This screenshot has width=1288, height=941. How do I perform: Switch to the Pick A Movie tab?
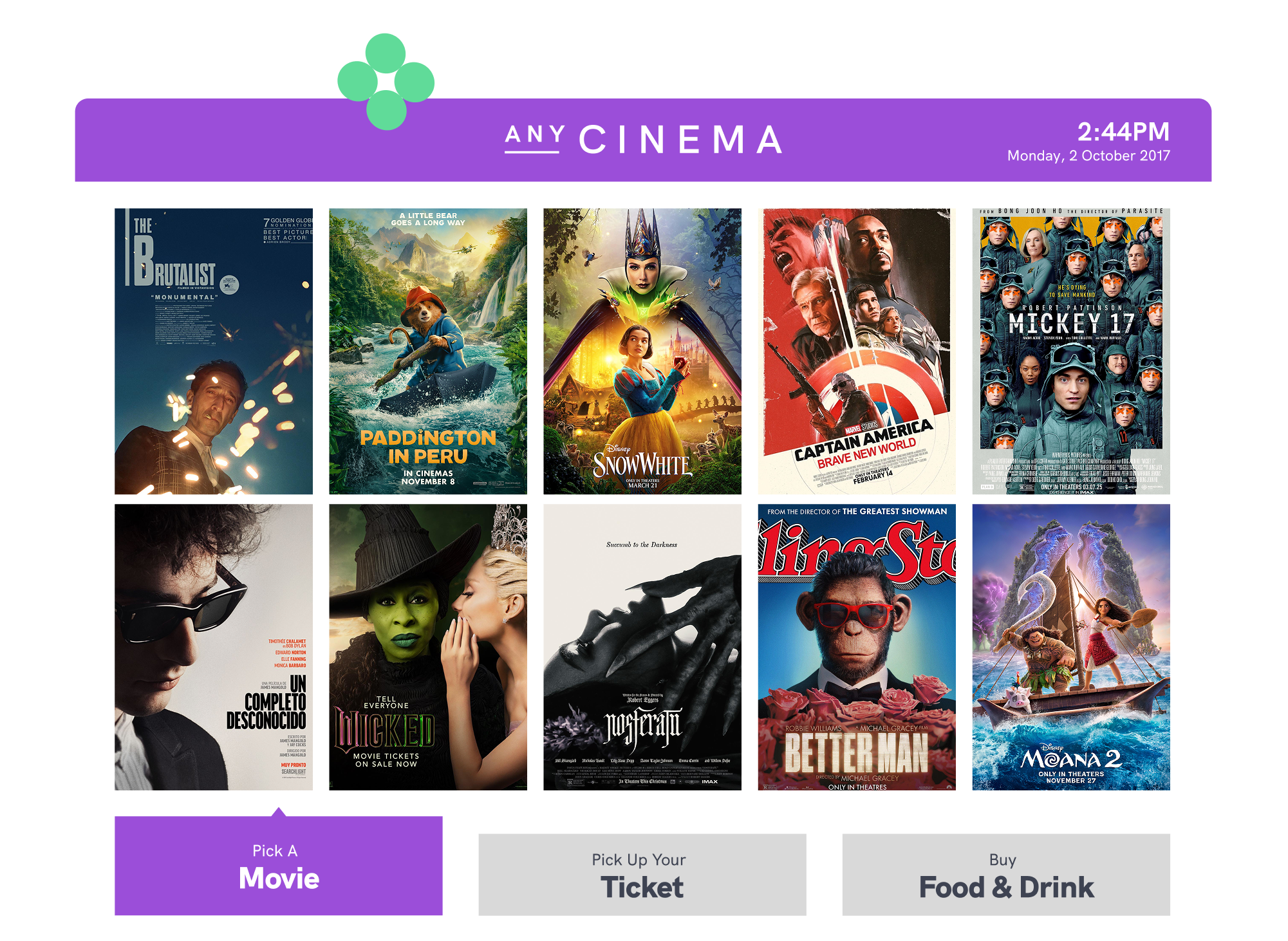279,866
